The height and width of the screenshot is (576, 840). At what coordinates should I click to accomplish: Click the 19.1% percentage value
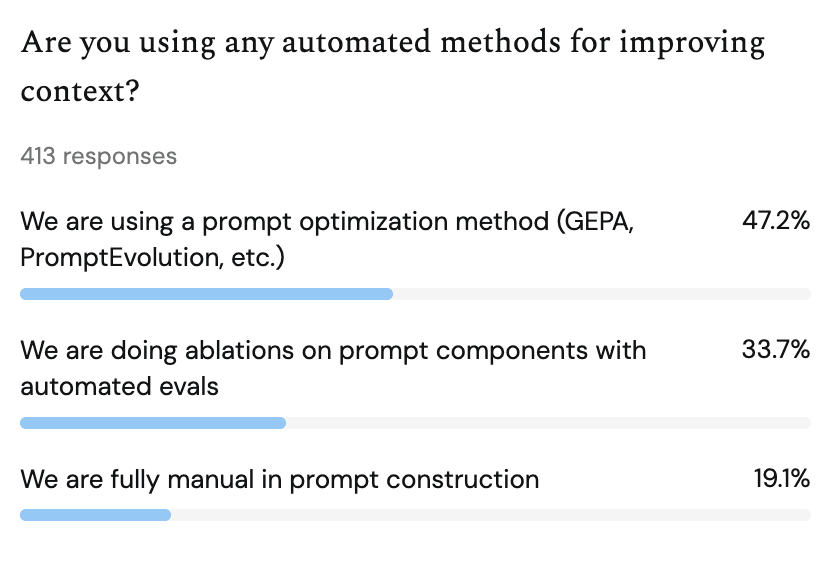click(x=780, y=479)
